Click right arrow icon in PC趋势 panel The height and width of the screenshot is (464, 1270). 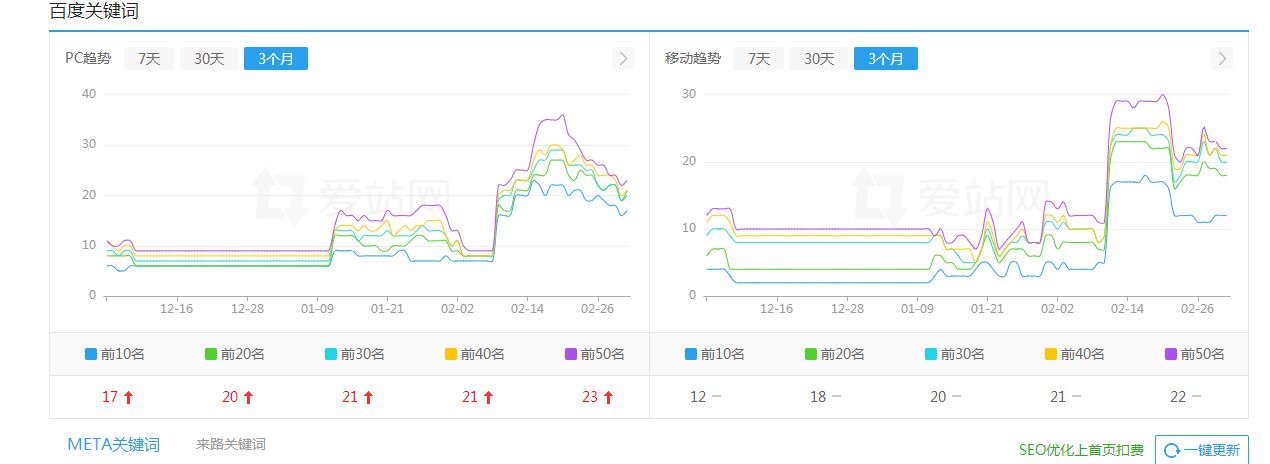(623, 58)
